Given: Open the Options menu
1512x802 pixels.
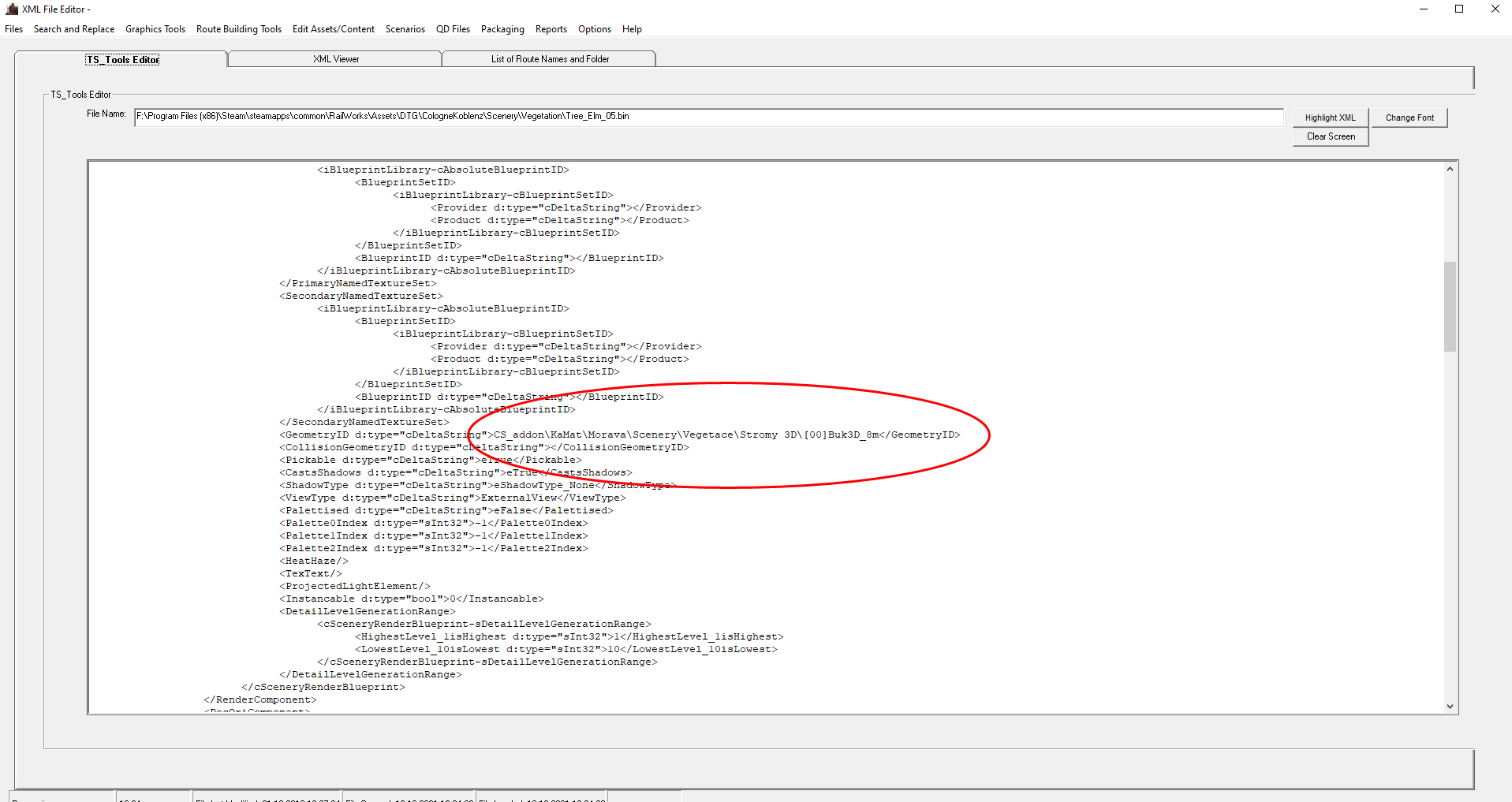Looking at the screenshot, I should click(595, 29).
